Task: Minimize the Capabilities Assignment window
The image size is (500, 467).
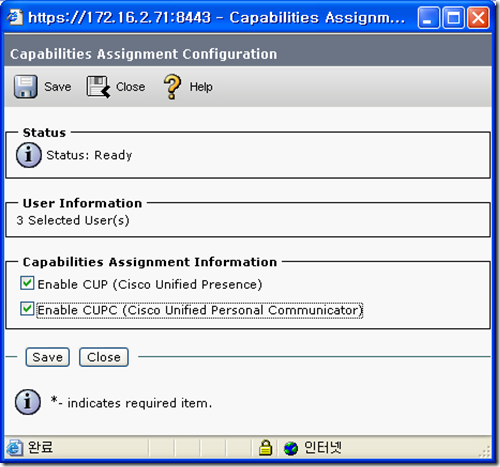Action: coord(429,17)
